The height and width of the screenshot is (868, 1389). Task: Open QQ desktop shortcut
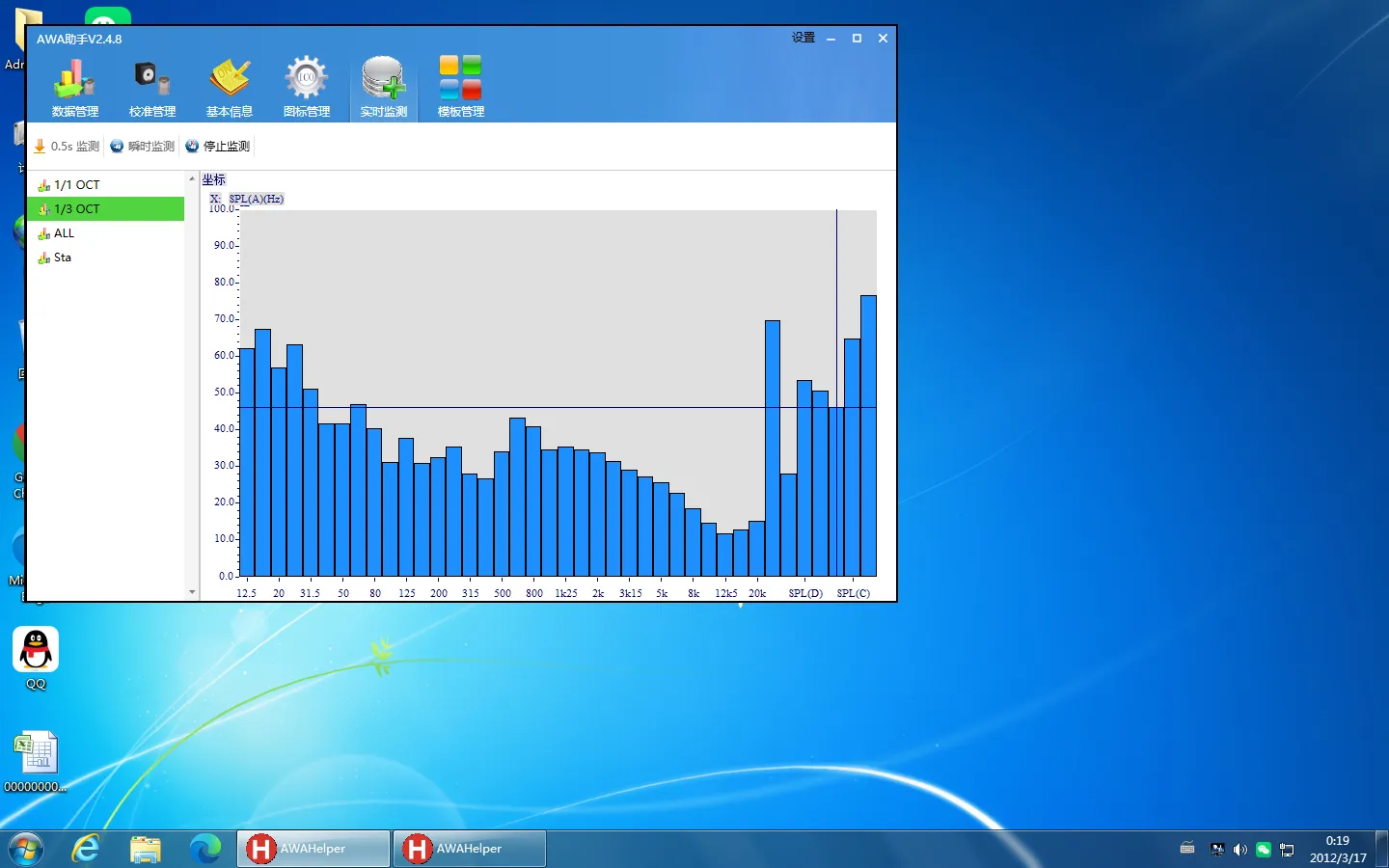(x=36, y=659)
